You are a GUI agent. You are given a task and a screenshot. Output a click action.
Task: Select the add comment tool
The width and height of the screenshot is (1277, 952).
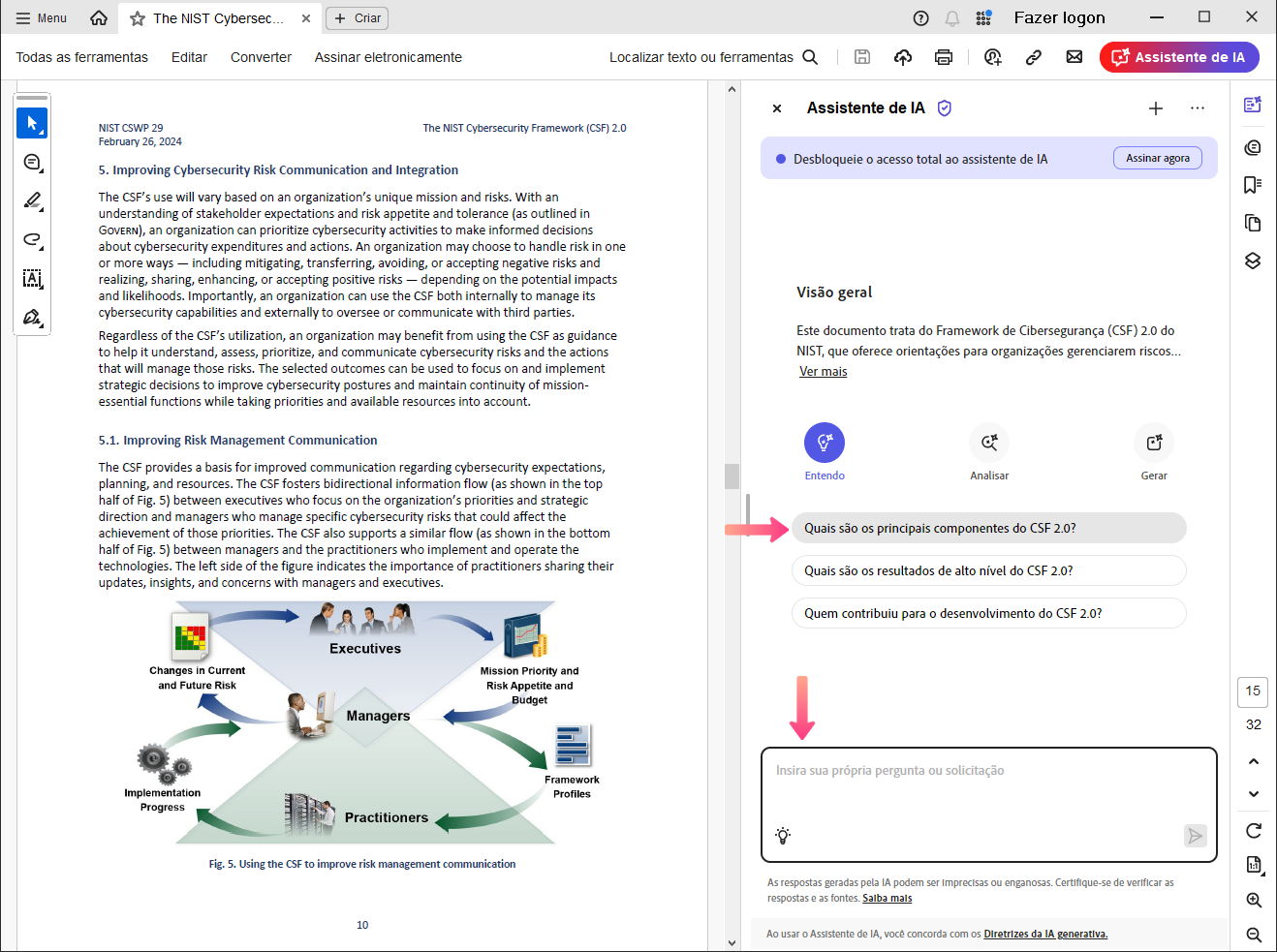tap(32, 162)
